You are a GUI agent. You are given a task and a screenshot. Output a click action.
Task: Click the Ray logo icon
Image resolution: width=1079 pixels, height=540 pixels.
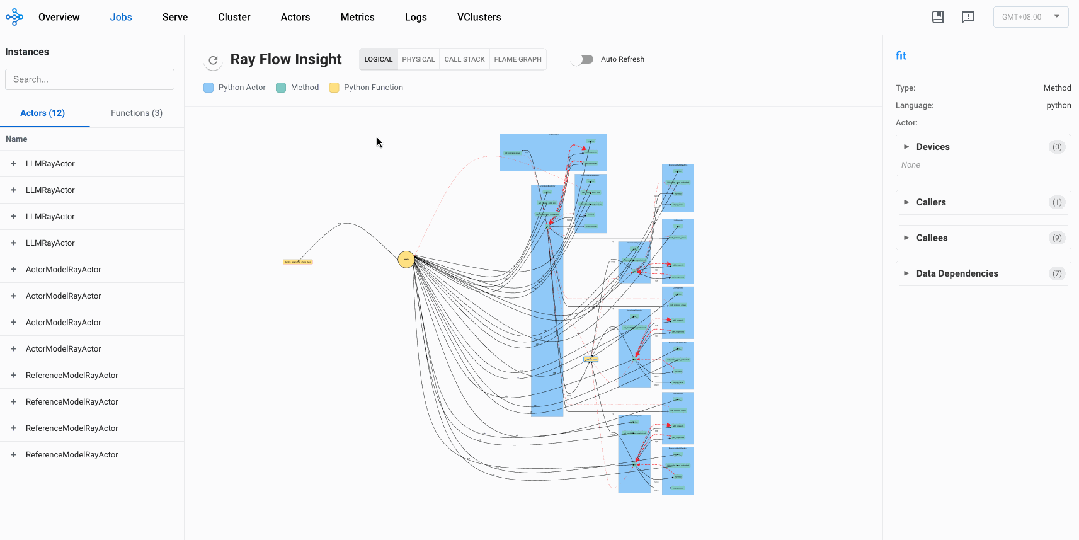click(x=14, y=17)
